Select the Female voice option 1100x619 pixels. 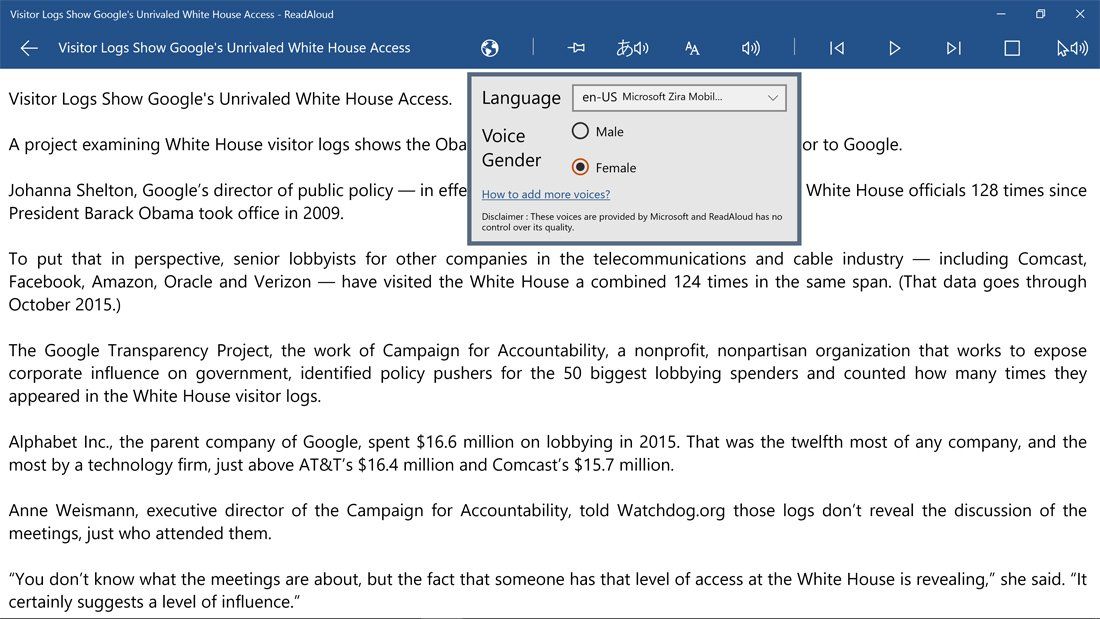pyautogui.click(x=581, y=167)
